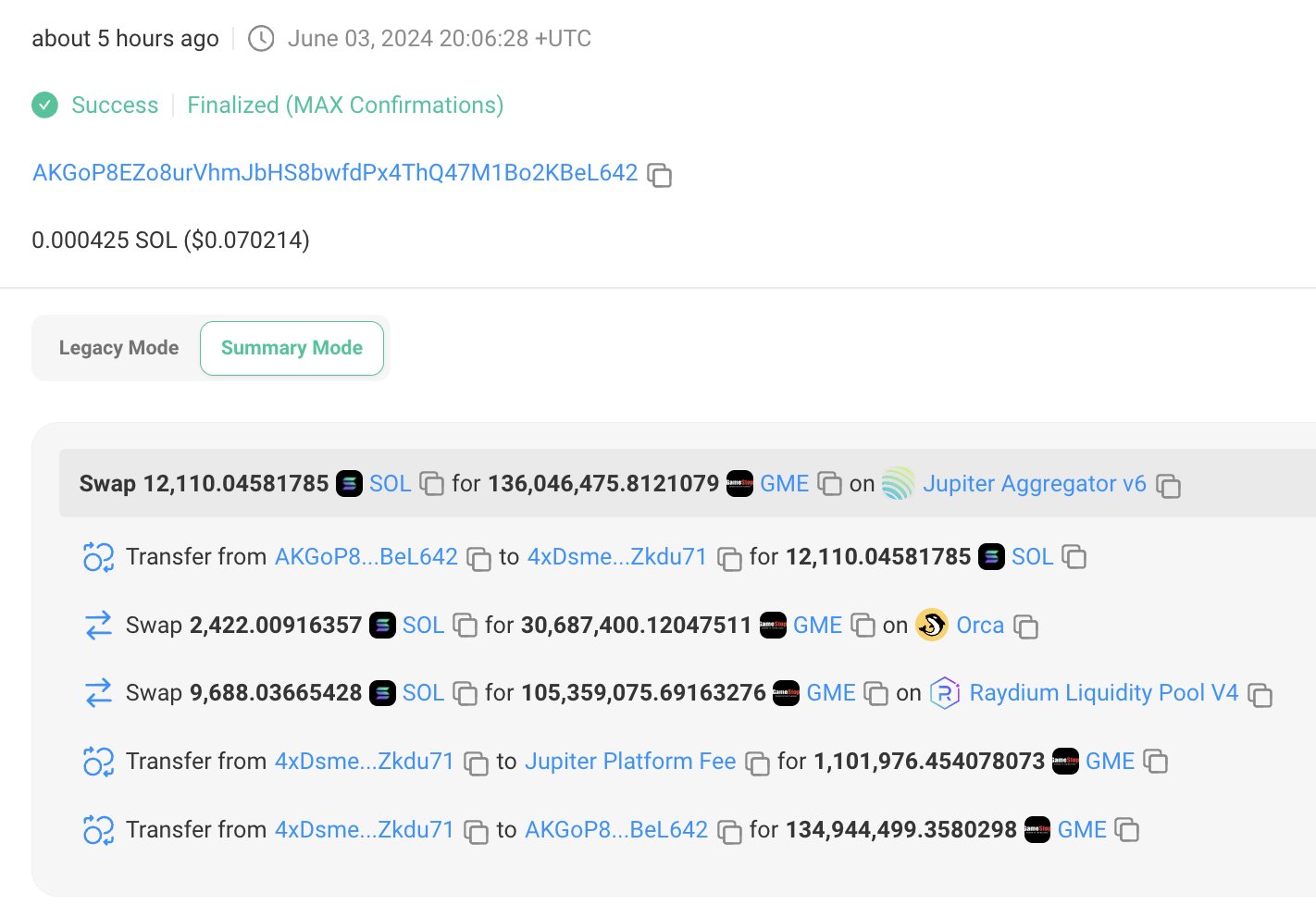Click the Raydium logo icon
This screenshot has height=918, width=1316.
[x=945, y=693]
